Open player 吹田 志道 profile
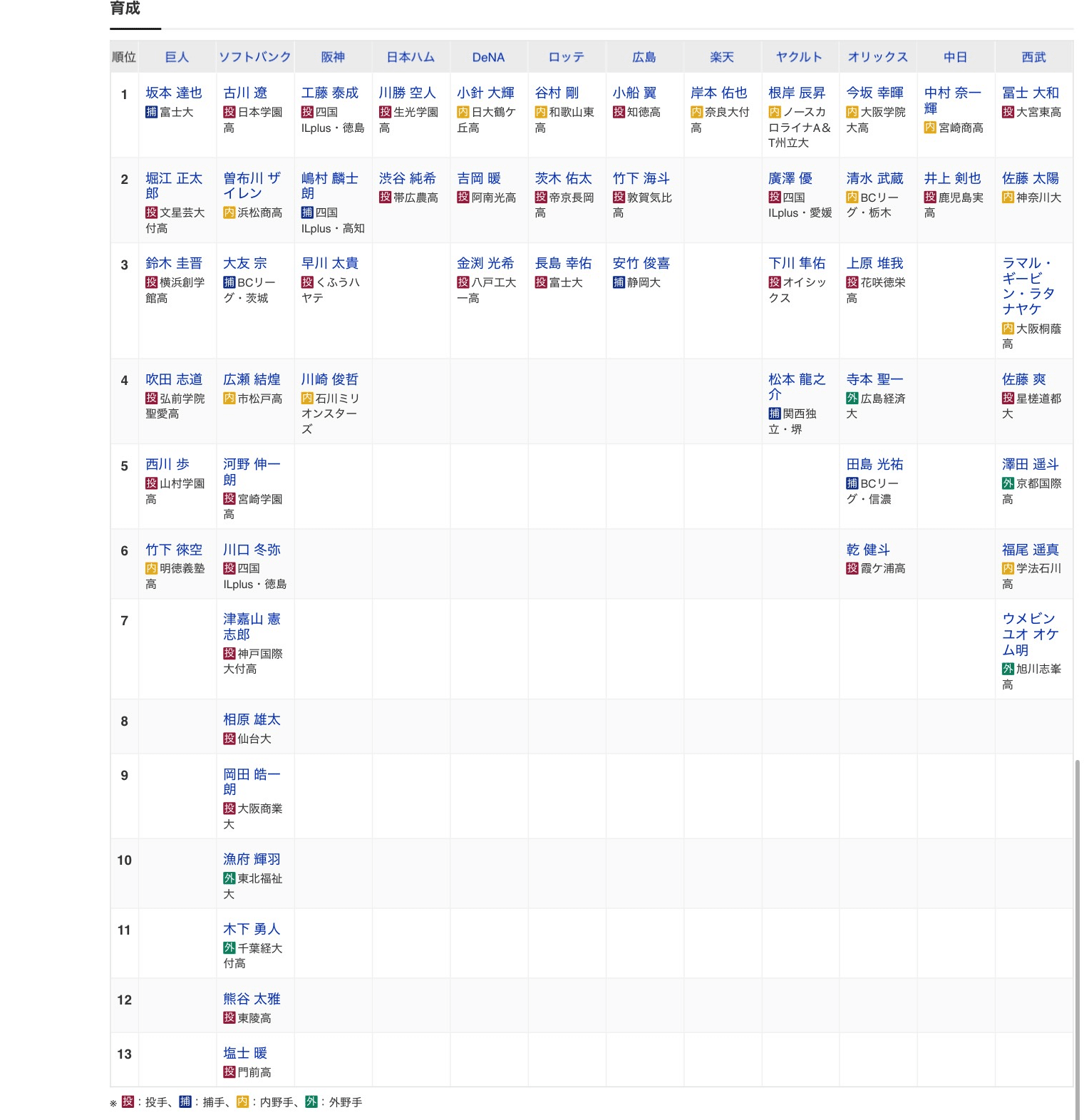The height and width of the screenshot is (1120, 1084). coord(174,379)
